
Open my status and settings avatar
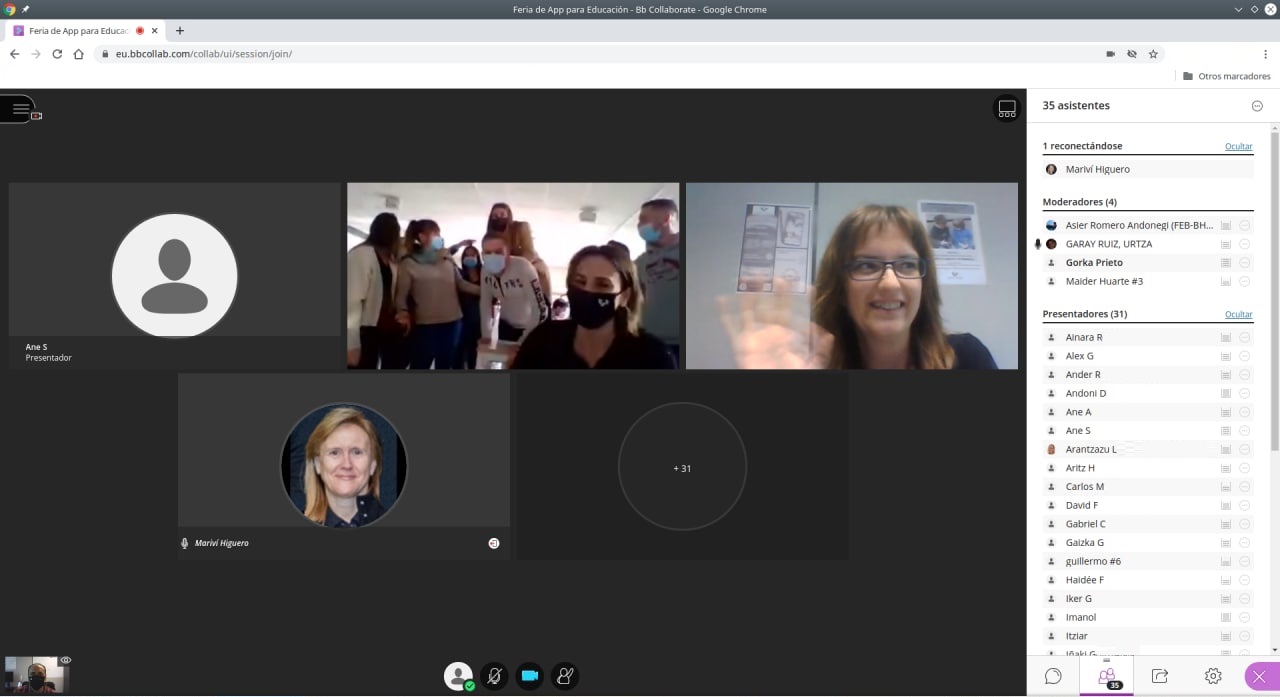point(458,676)
